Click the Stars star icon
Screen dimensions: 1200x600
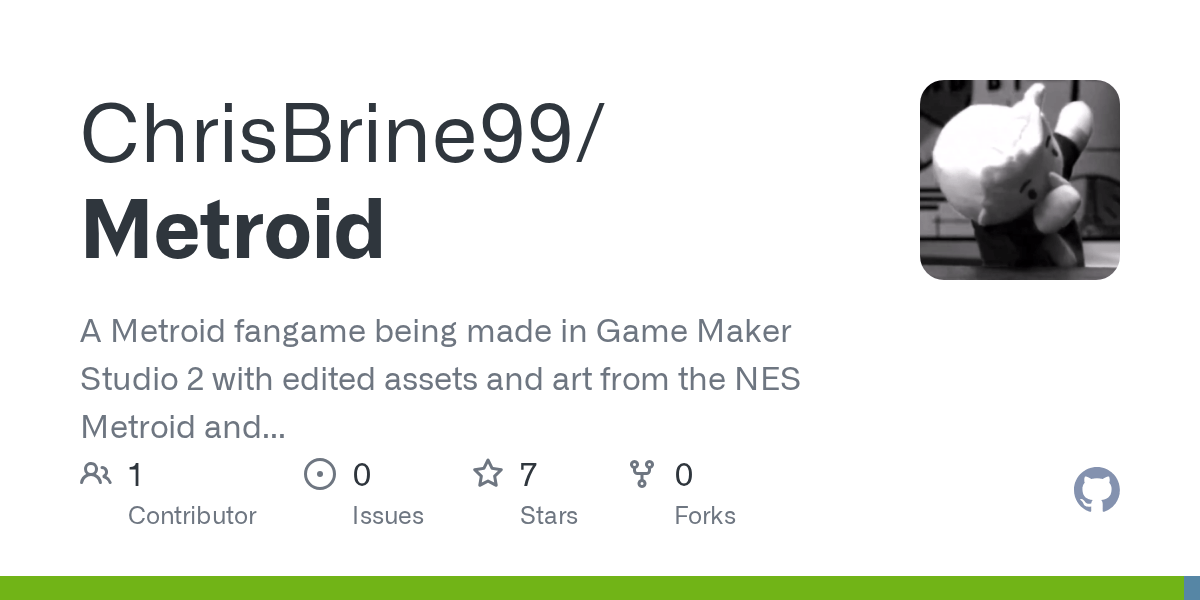(488, 474)
